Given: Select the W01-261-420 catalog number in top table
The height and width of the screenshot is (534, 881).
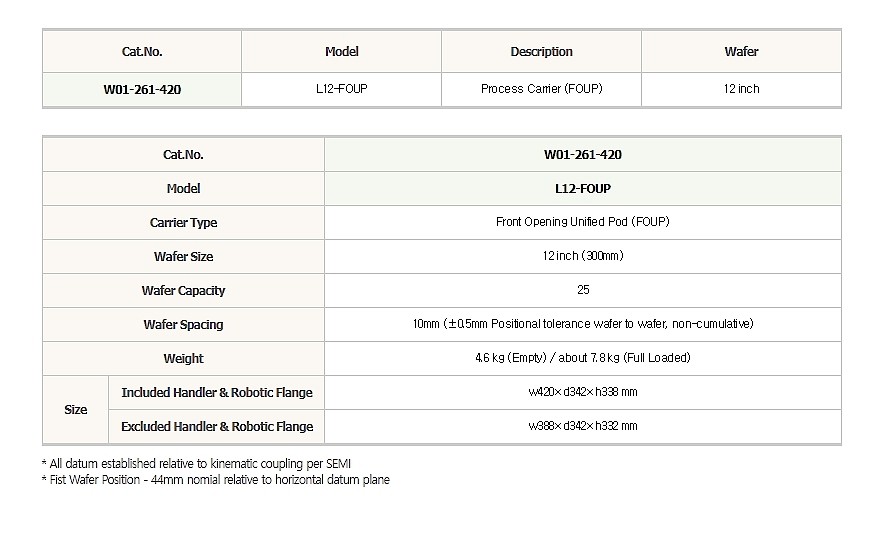Looking at the screenshot, I should tap(142, 89).
